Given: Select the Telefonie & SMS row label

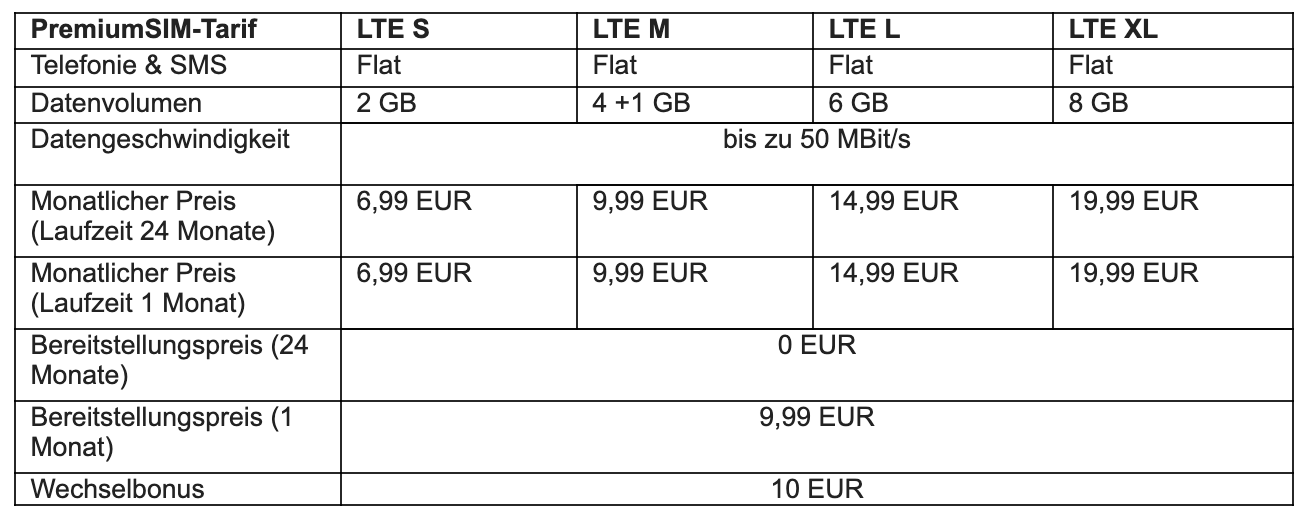Looking at the screenshot, I should coord(130,66).
